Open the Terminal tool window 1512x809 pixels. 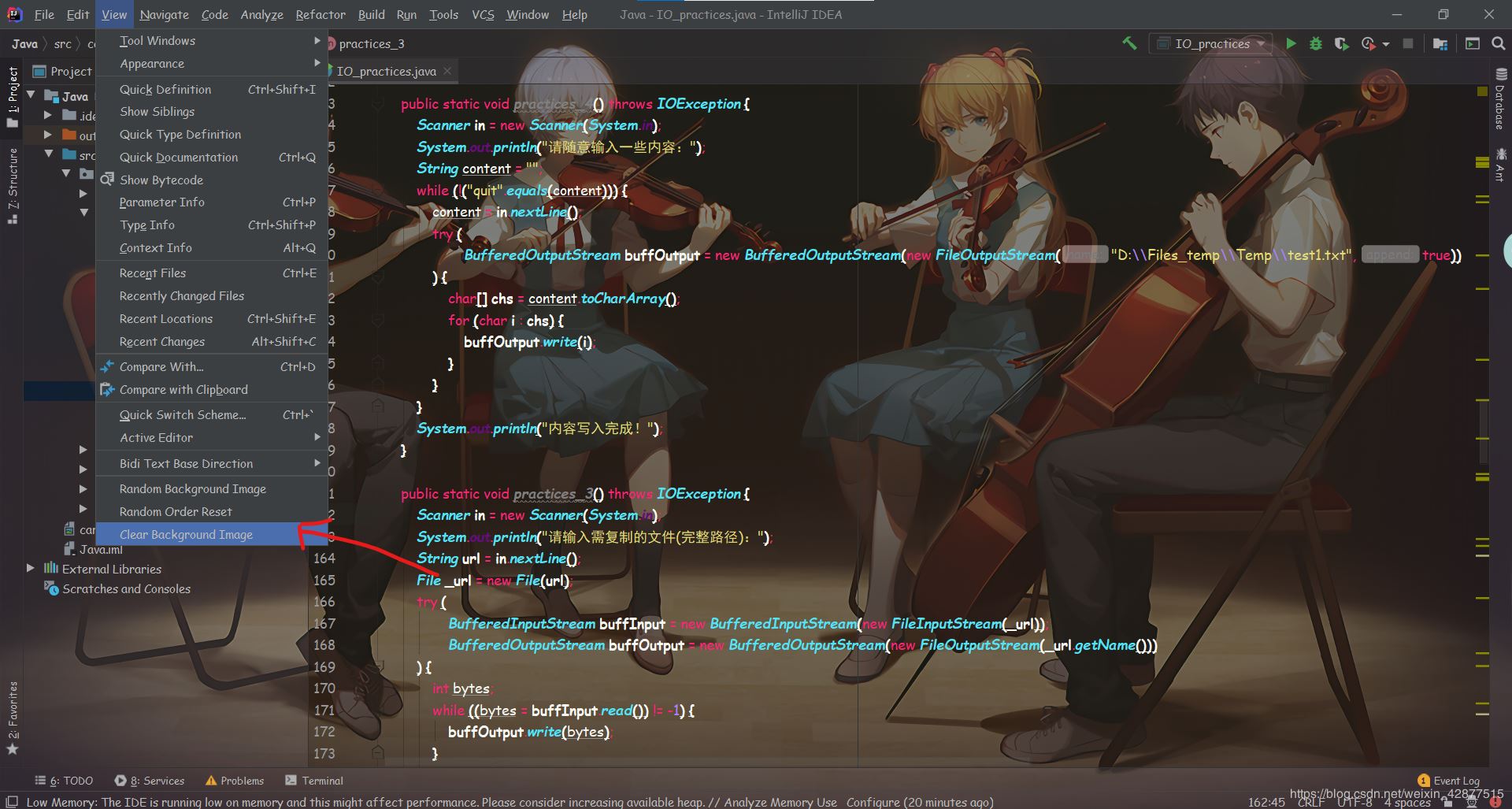point(314,781)
